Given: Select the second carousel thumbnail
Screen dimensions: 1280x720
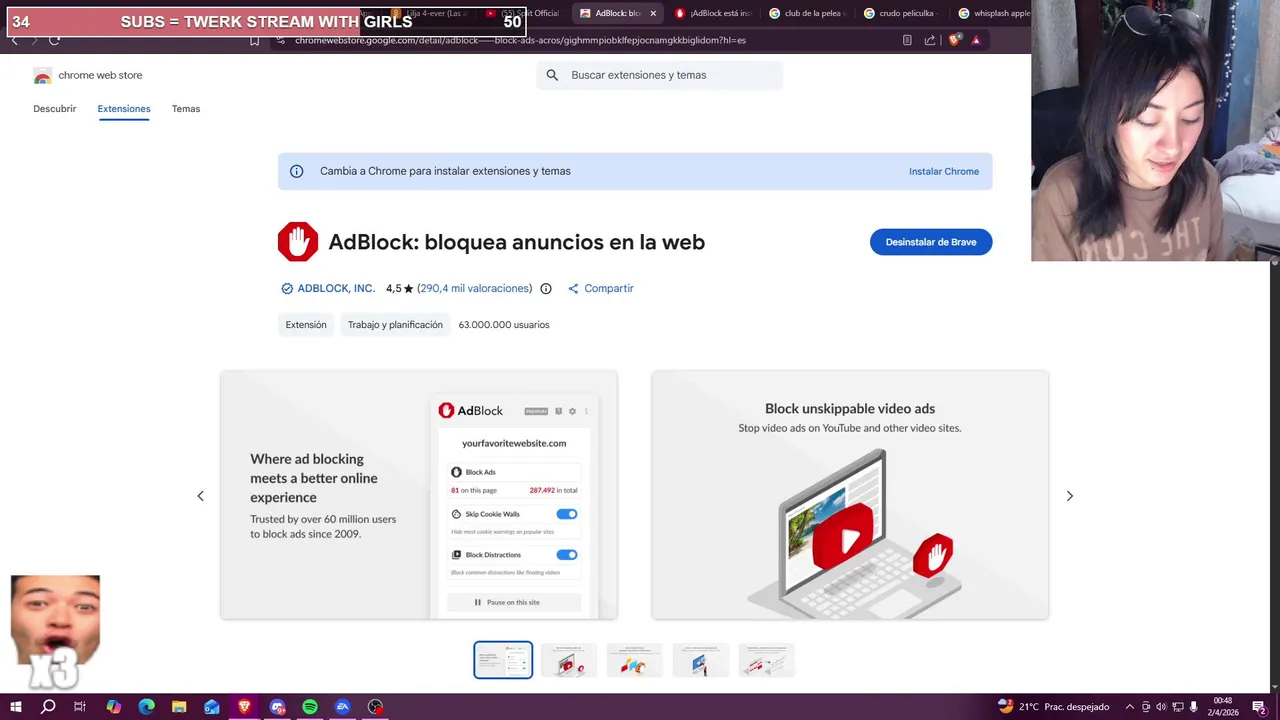Looking at the screenshot, I should point(569,660).
